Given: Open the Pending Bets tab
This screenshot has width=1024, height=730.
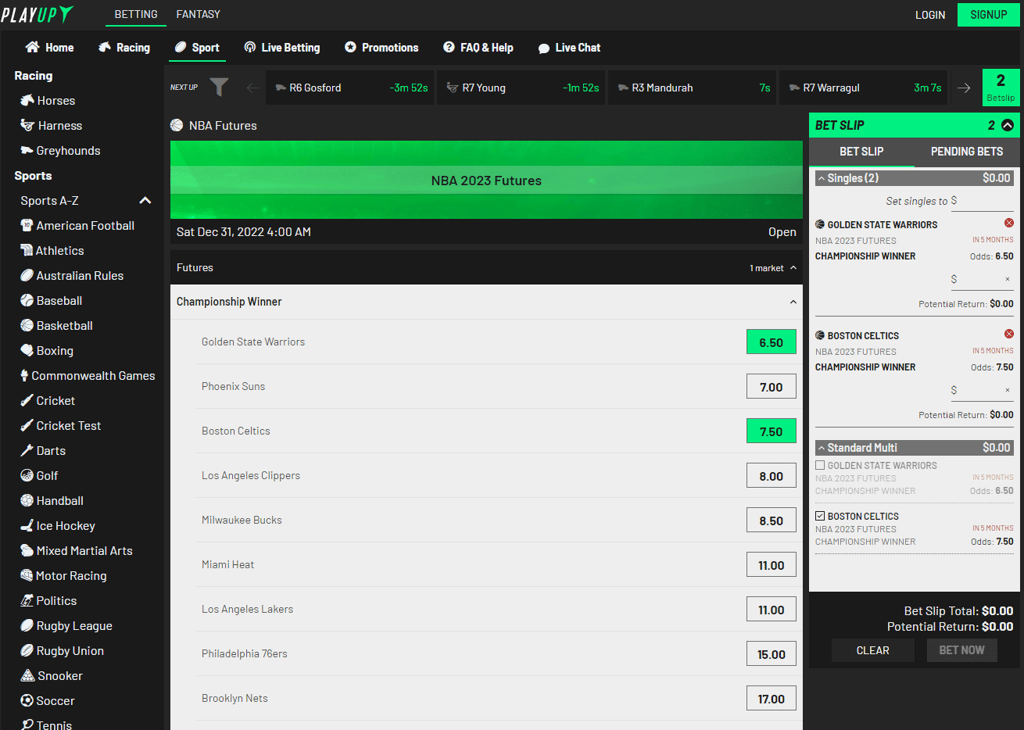Looking at the screenshot, I should pos(967,151).
